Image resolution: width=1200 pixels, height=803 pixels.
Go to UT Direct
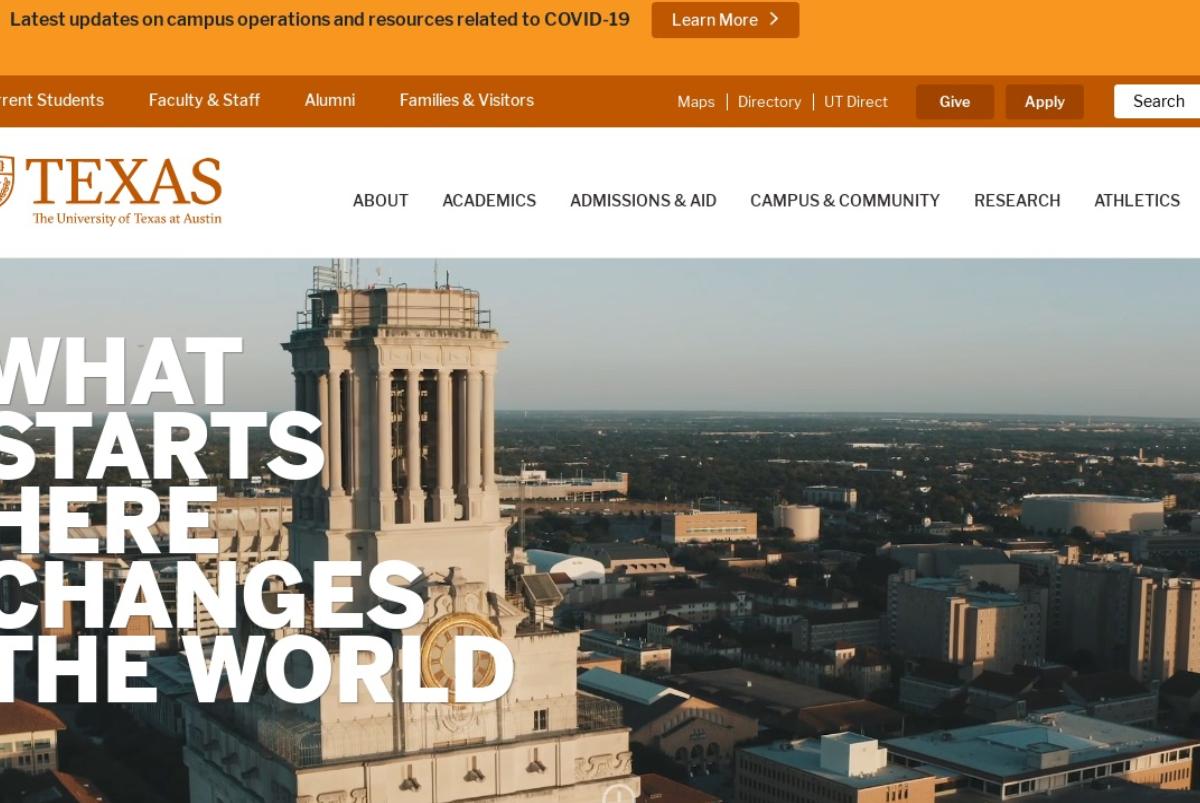click(856, 102)
